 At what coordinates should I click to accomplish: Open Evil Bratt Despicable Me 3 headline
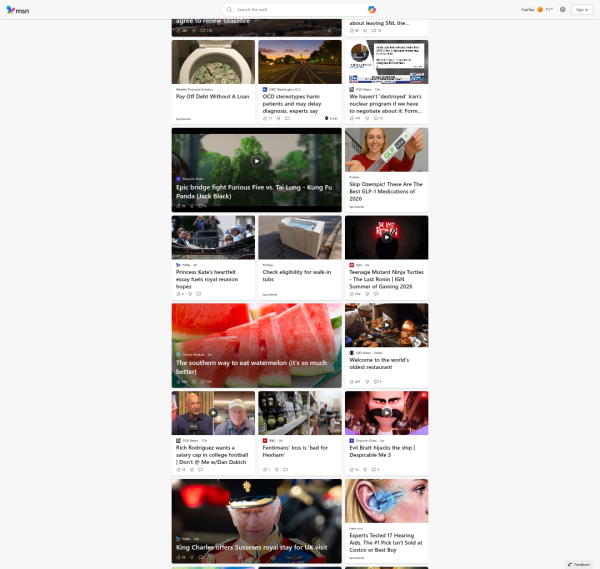pyautogui.click(x=382, y=451)
